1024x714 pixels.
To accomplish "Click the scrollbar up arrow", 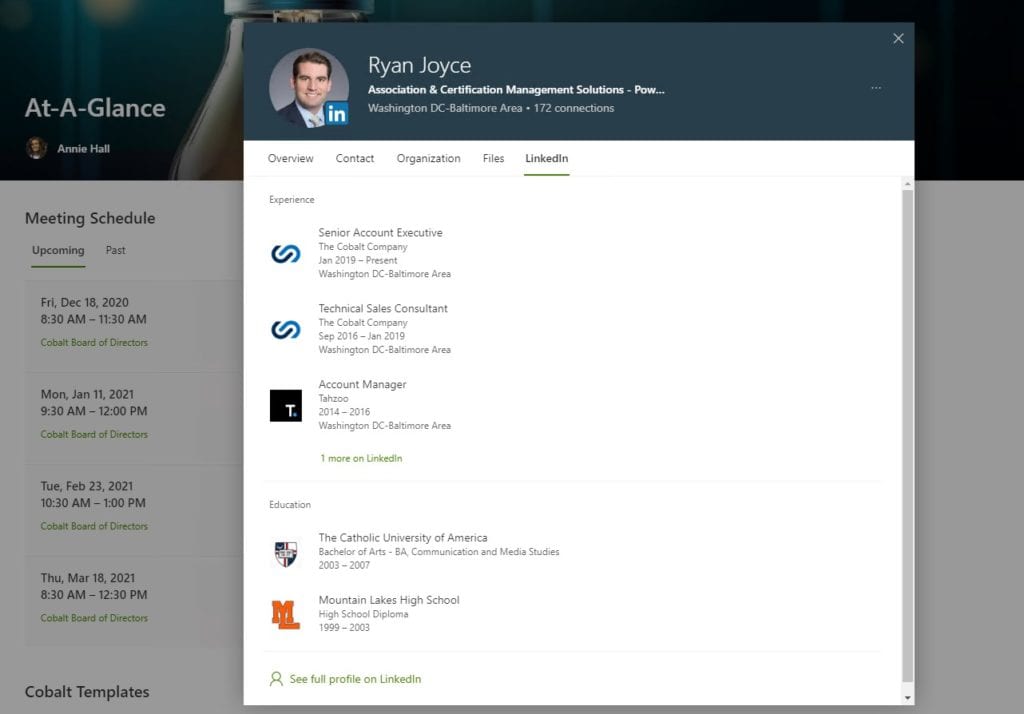I will pyautogui.click(x=907, y=184).
